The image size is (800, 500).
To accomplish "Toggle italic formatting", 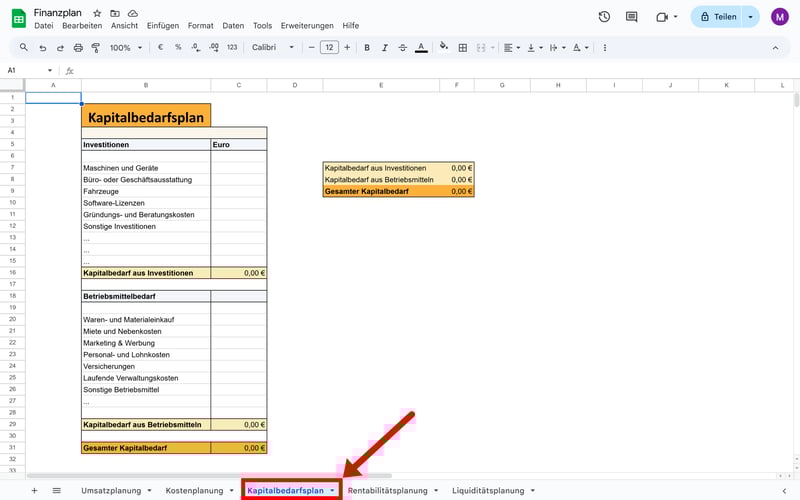I will click(x=384, y=47).
